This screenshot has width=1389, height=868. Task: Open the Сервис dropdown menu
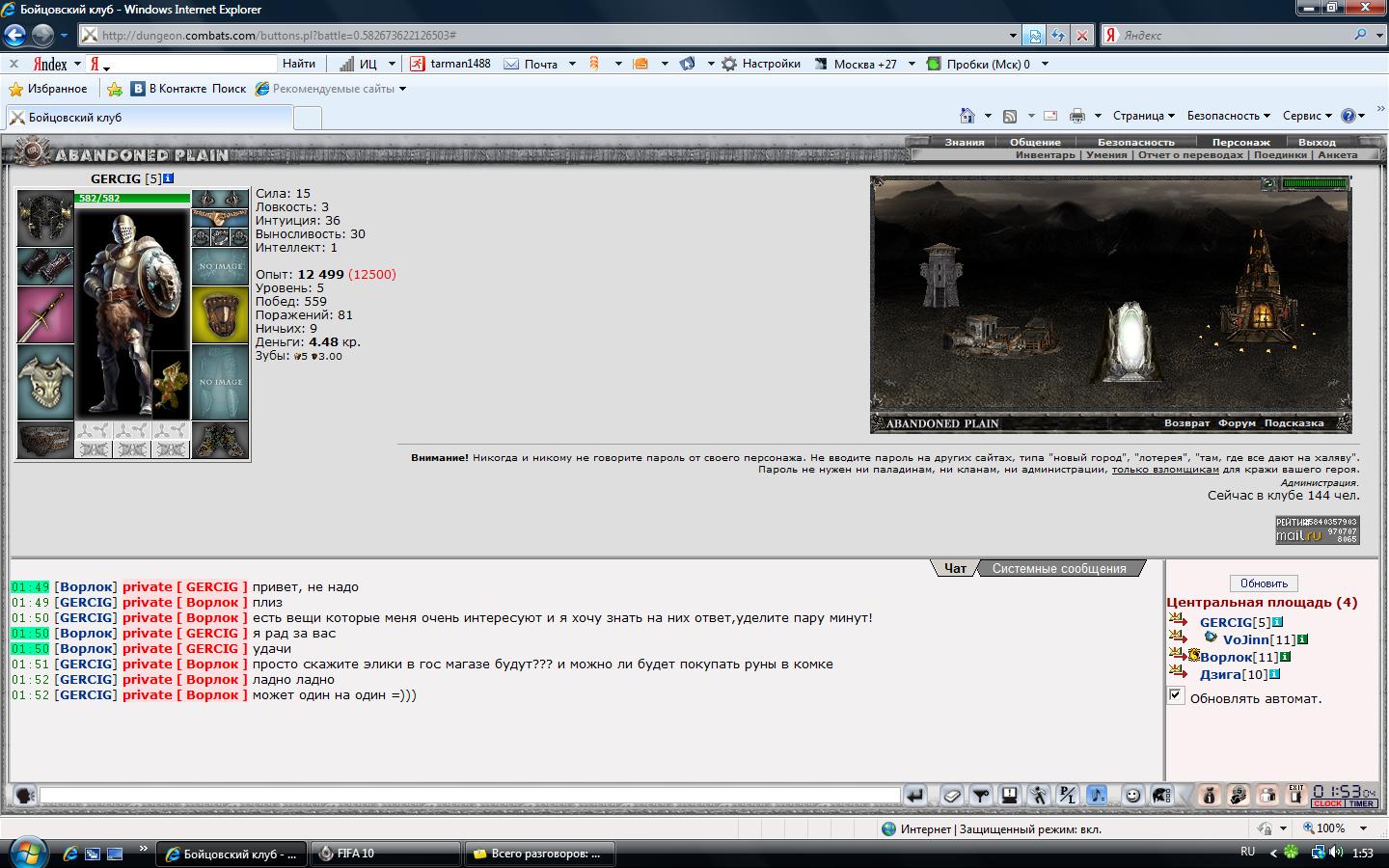coord(1307,116)
